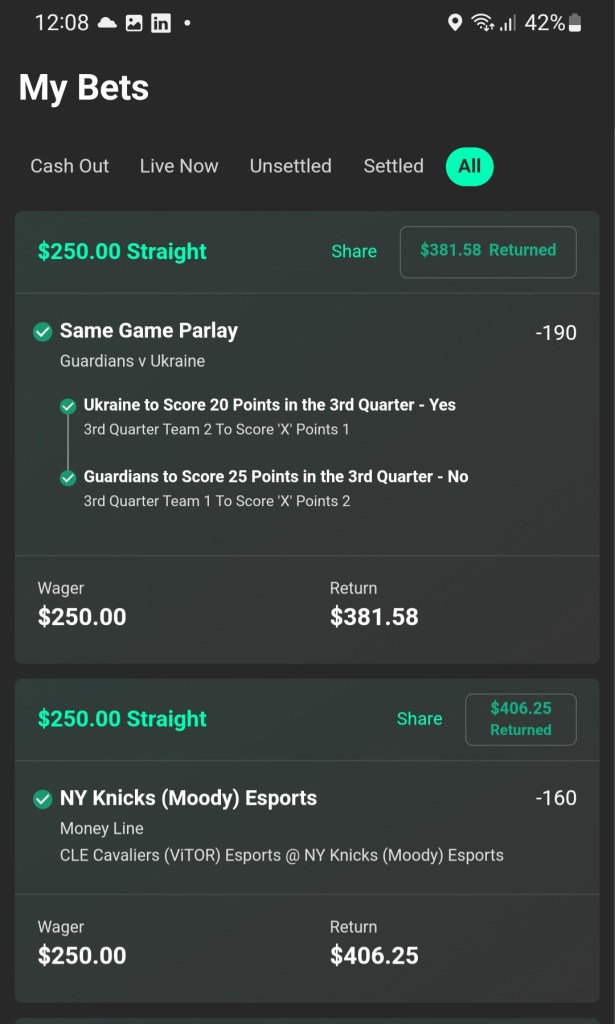Tap the cloud notification icon
The width and height of the screenshot is (615, 1024).
click(x=107, y=23)
